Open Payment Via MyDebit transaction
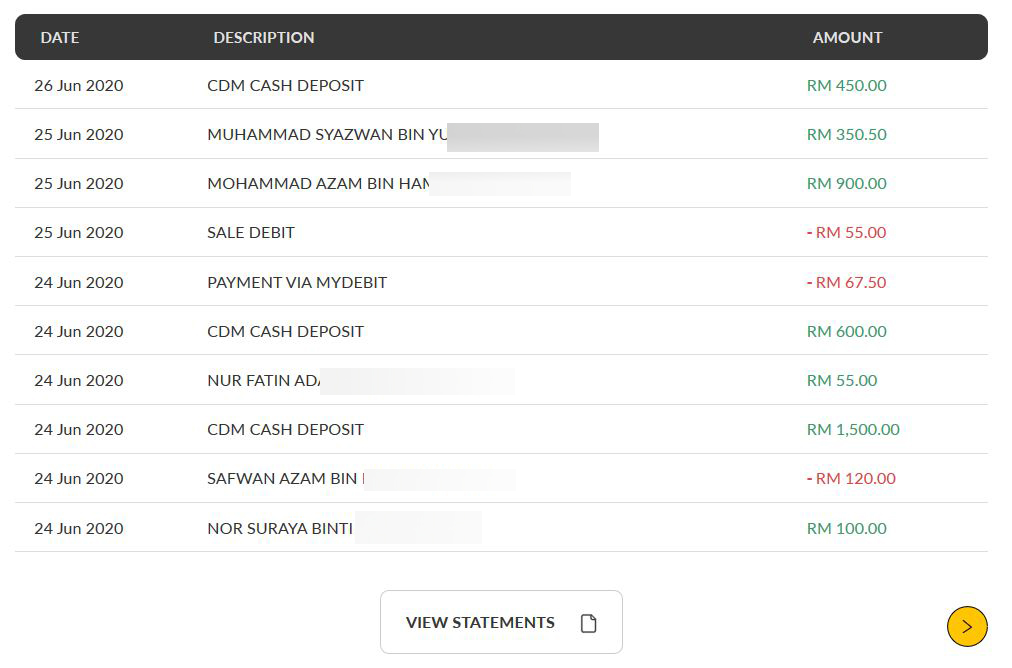Image resolution: width=1012 pixels, height=668 pixels. (501, 282)
